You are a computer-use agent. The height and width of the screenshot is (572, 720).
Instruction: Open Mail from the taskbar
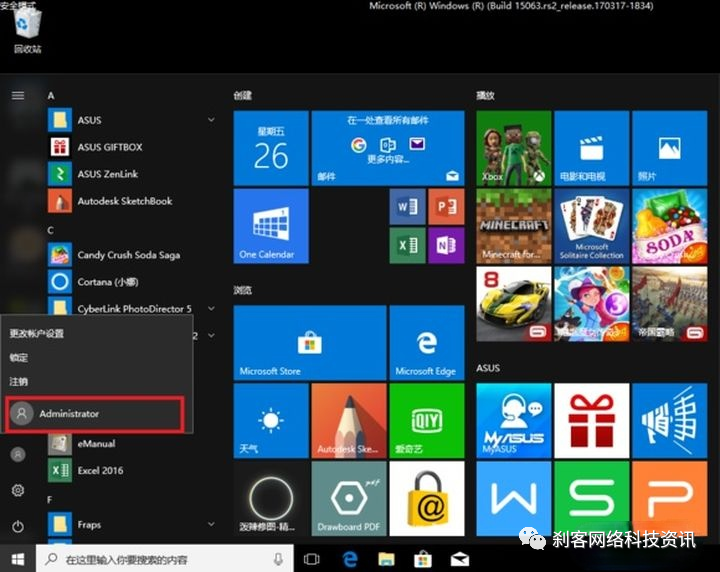point(460,559)
